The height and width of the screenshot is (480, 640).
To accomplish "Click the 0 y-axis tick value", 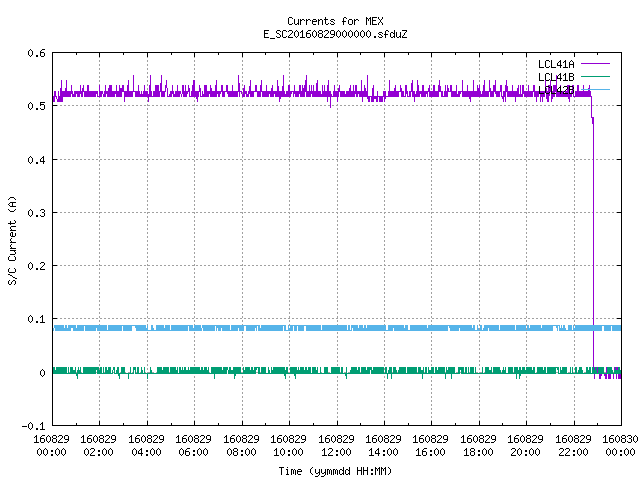I will pyautogui.click(x=42, y=373).
